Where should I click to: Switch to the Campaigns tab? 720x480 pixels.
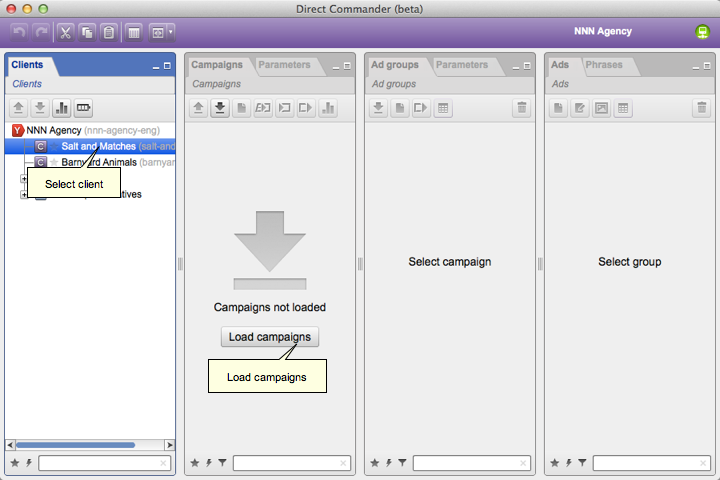tap(217, 65)
